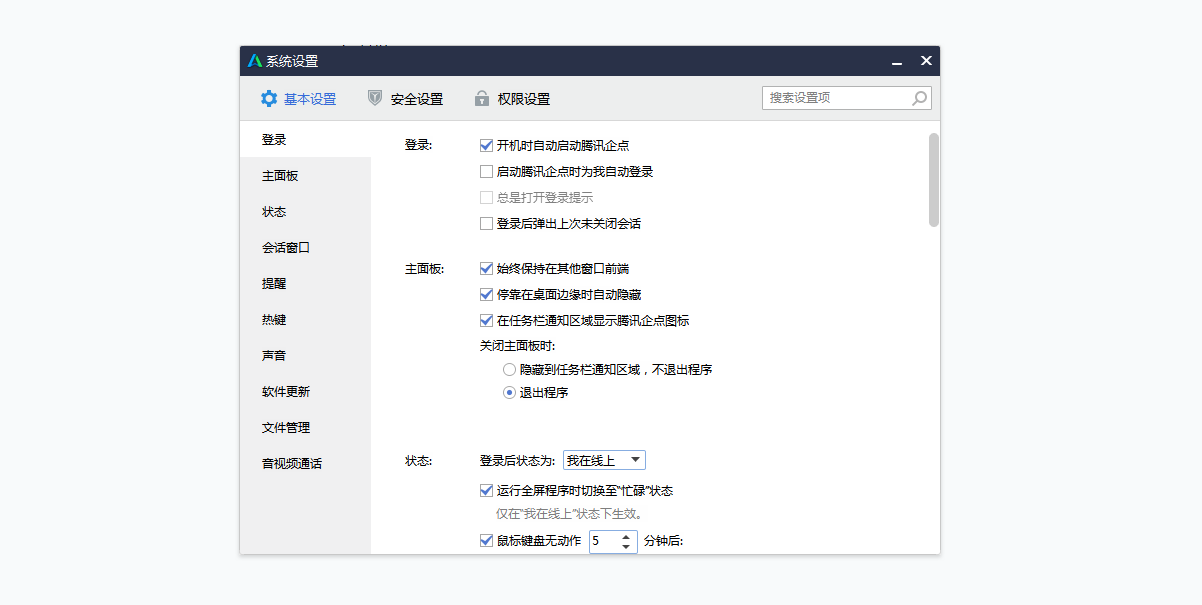Toggle 始终保持在其他窗口前端 checkbox

pyautogui.click(x=487, y=268)
